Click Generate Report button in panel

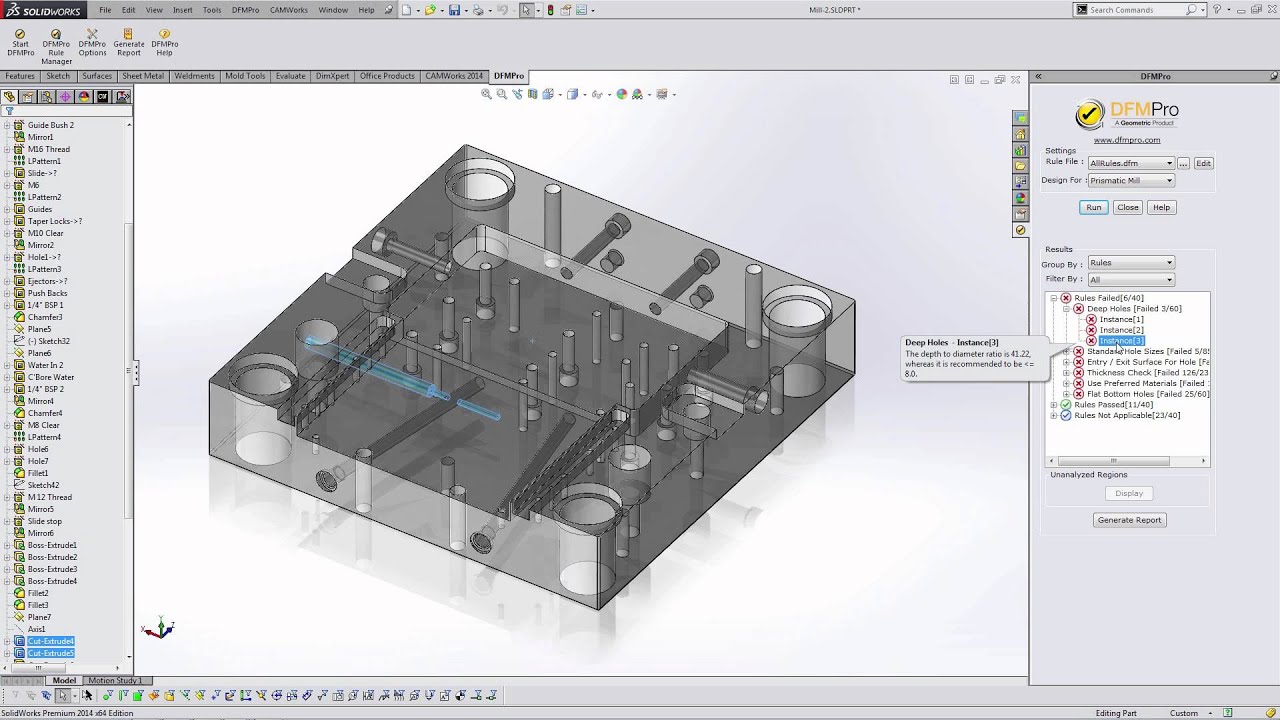[x=1129, y=520]
